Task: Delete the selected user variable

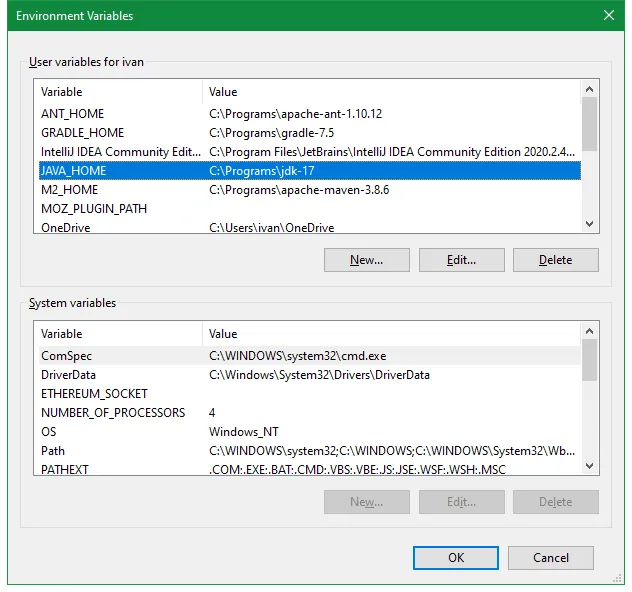Action: (x=556, y=260)
